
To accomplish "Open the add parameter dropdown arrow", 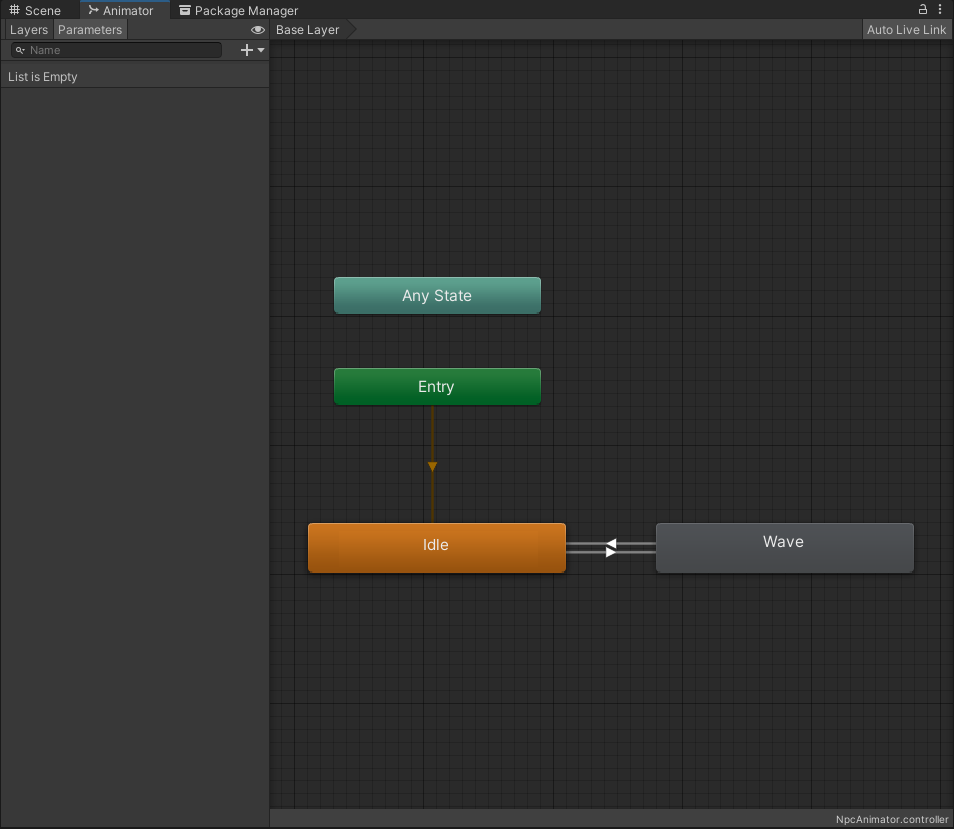I will coord(261,50).
